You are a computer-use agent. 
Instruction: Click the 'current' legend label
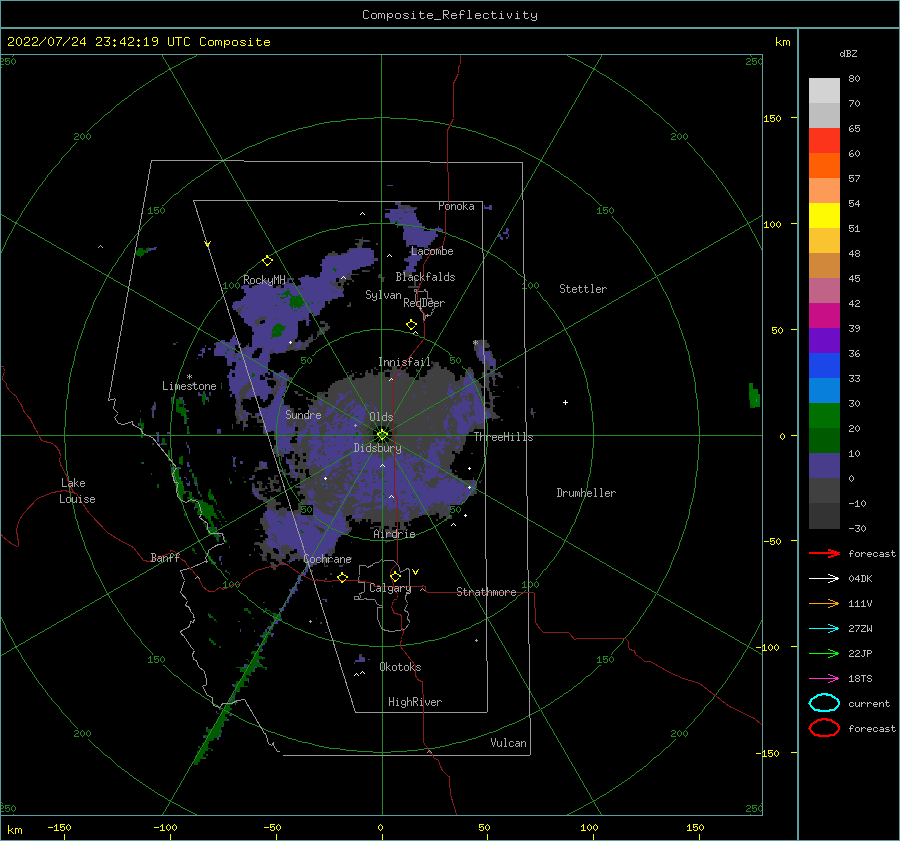[x=869, y=704]
